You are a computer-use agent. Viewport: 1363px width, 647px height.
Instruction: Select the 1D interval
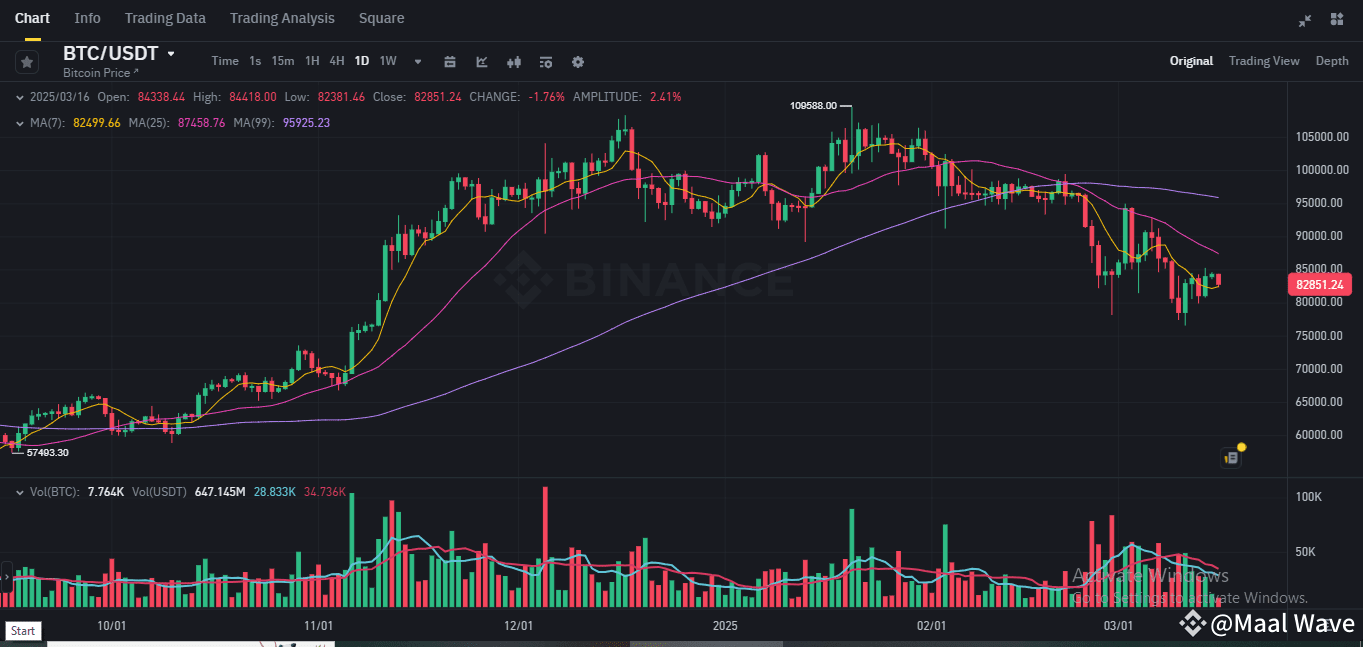[362, 61]
